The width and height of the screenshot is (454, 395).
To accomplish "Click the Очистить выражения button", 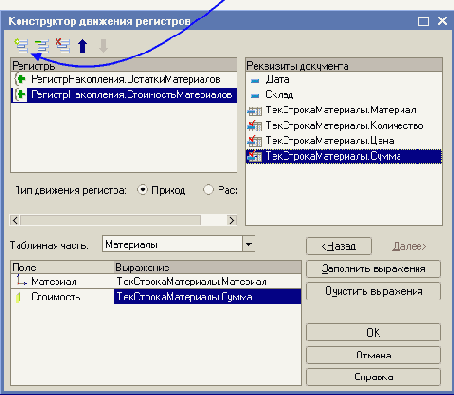I will click(373, 291).
